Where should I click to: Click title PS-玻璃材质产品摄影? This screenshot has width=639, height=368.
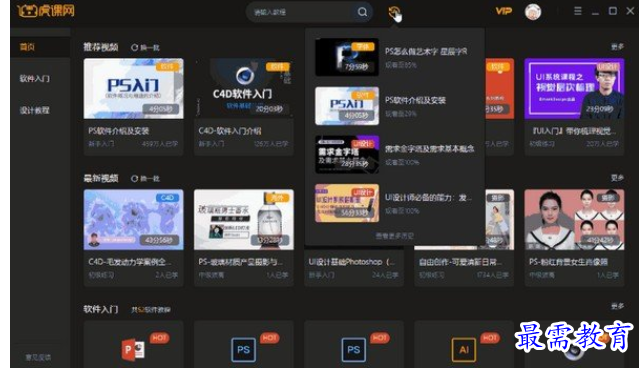coord(240,262)
